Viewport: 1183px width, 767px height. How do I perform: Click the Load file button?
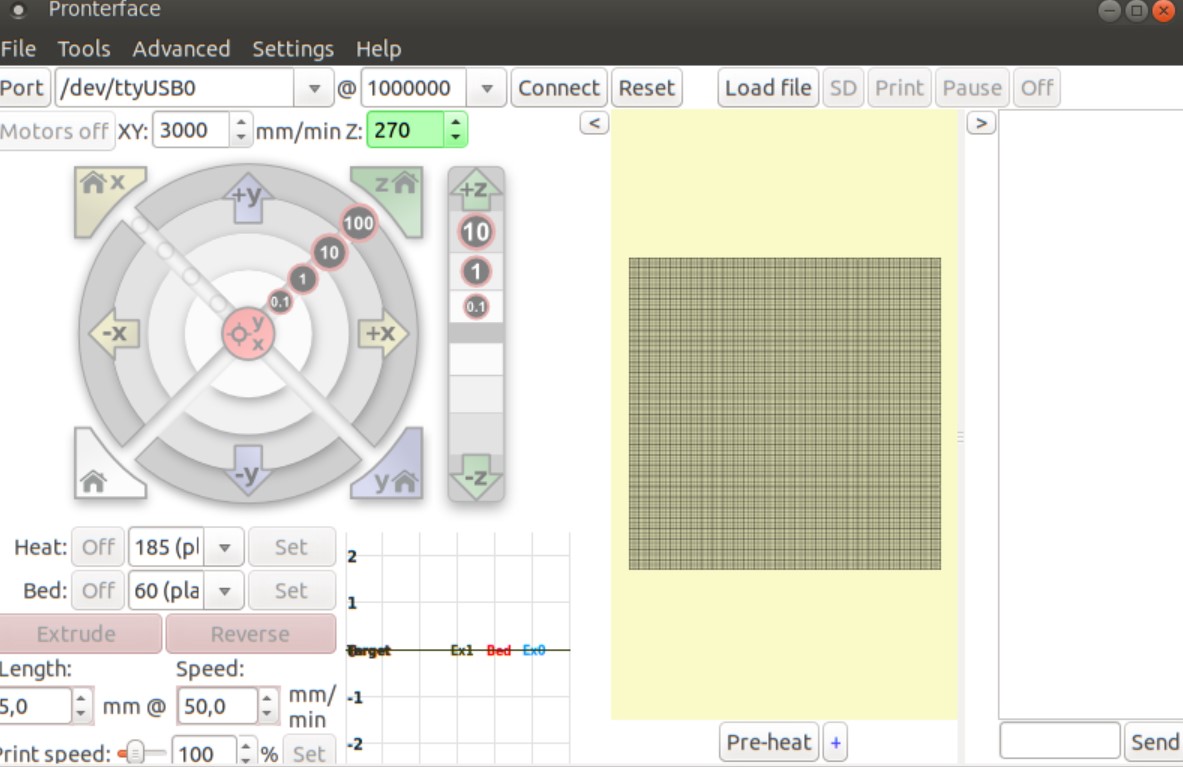(768, 87)
